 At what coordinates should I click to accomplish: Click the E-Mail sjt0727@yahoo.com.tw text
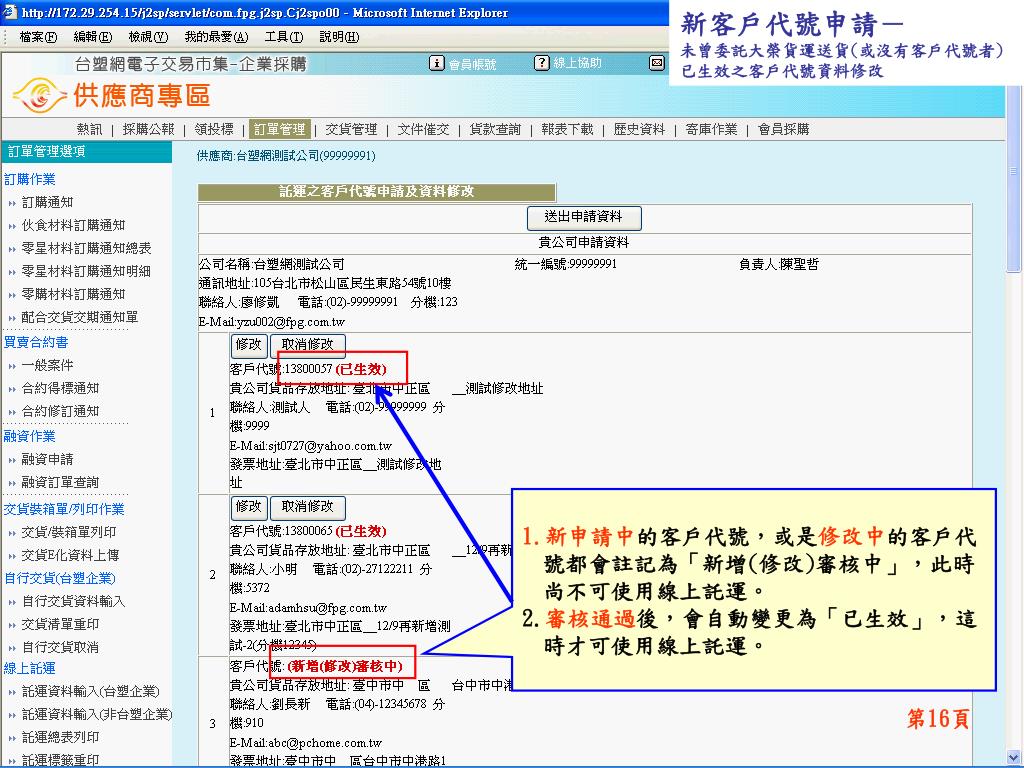point(311,446)
